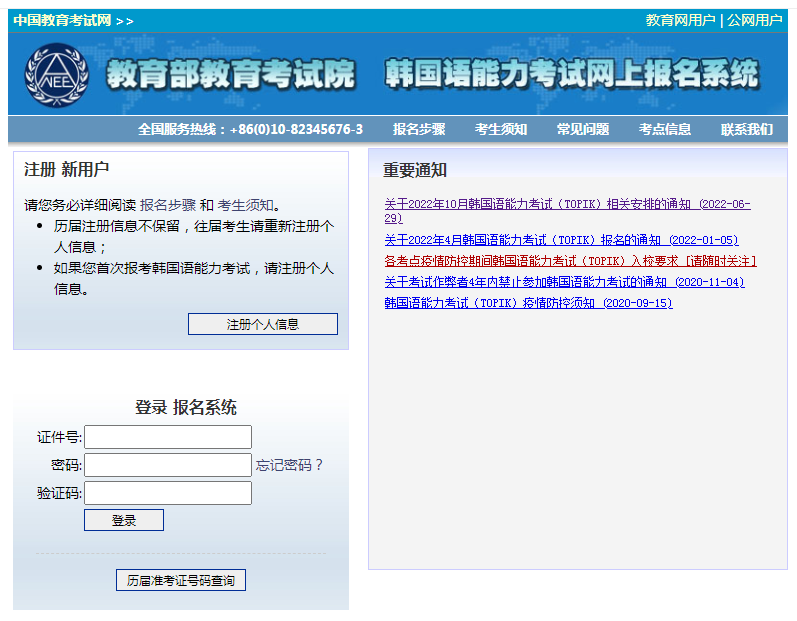Follow 报名步骤 link in registration text
This screenshot has width=797, height=621.
(168, 205)
